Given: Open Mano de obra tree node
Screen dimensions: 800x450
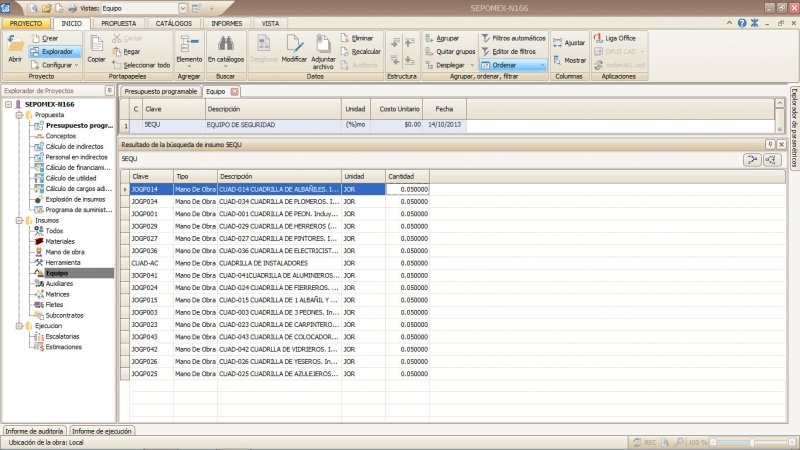Looking at the screenshot, I should pos(64,252).
